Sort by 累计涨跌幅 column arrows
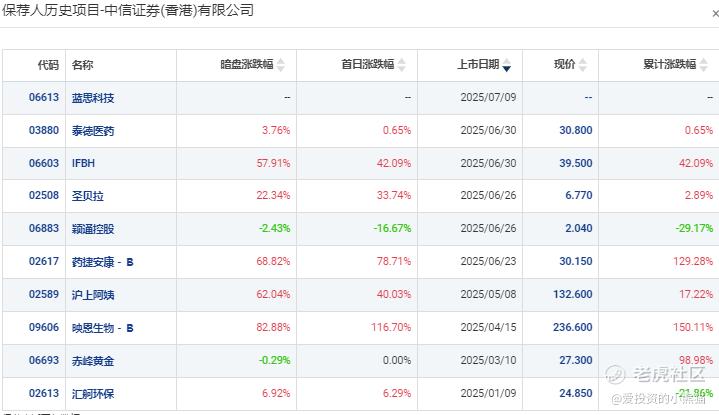Viewport: 719px width, 415px height. 703,65
